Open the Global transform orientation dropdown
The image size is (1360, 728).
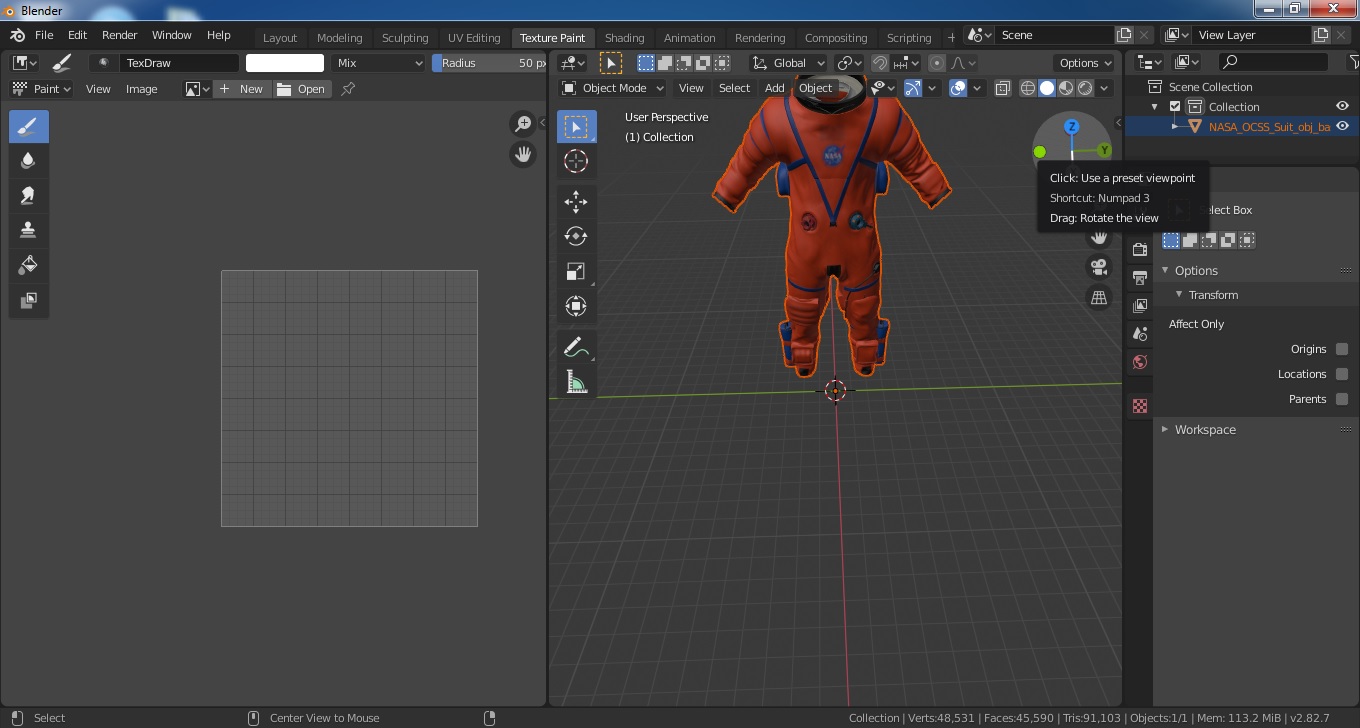click(789, 62)
